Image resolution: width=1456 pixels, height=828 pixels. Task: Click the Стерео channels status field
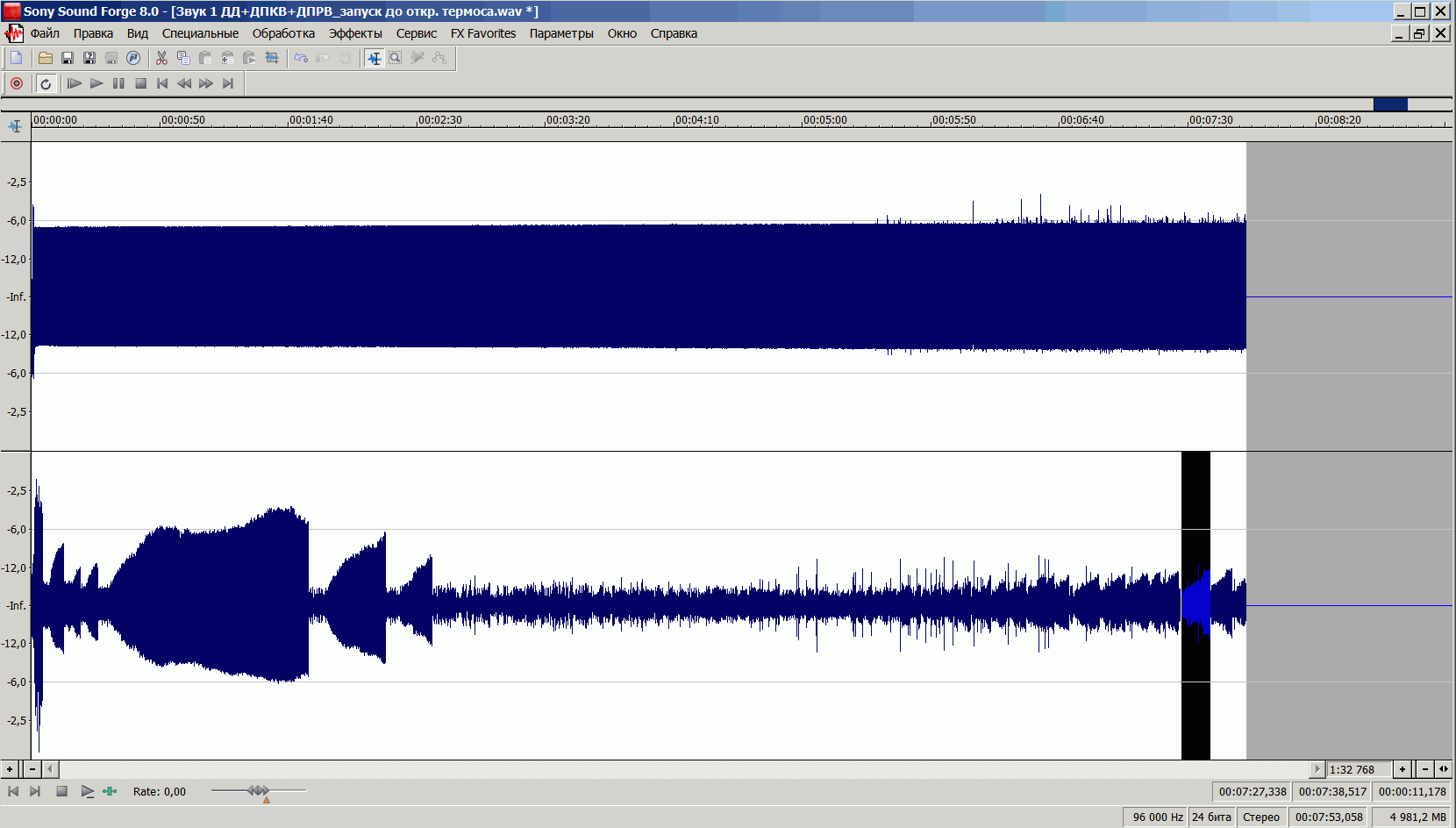[1260, 817]
